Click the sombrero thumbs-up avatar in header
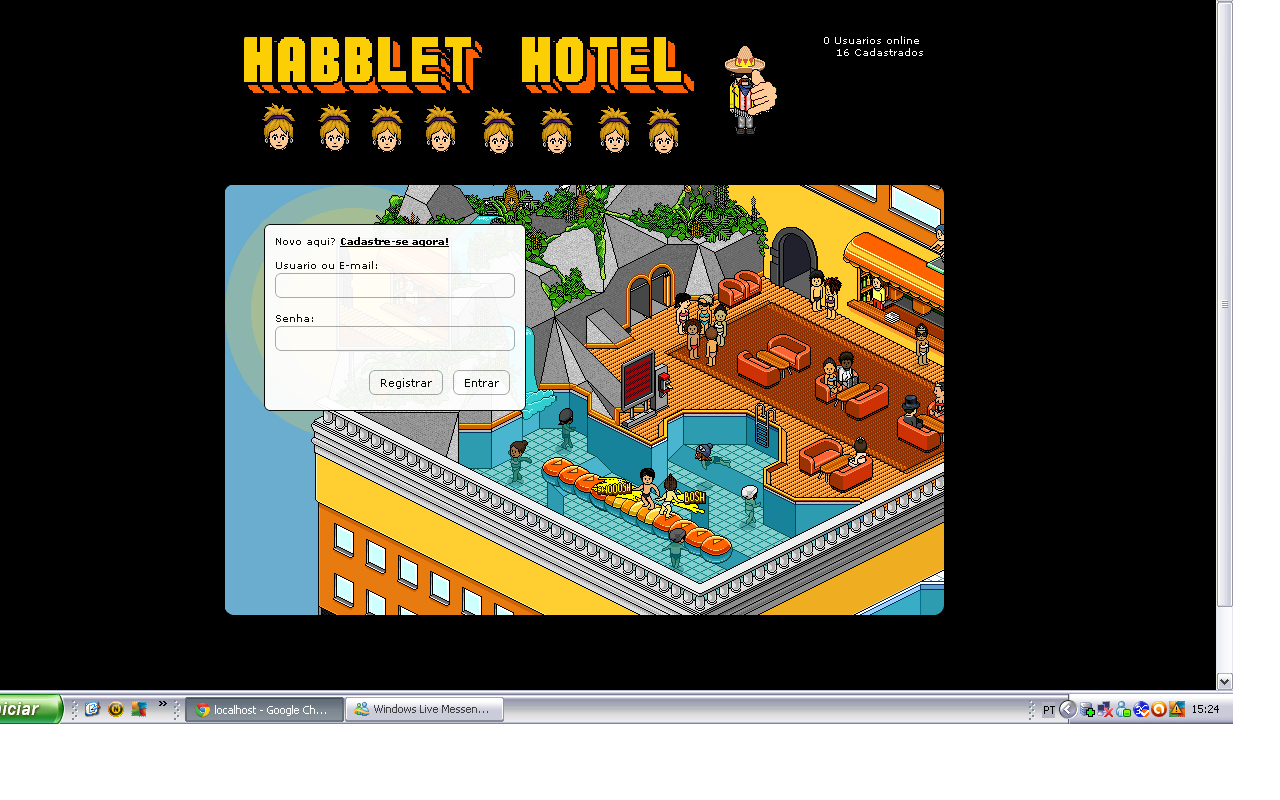Image resolution: width=1280 pixels, height=800 pixels. (x=749, y=89)
